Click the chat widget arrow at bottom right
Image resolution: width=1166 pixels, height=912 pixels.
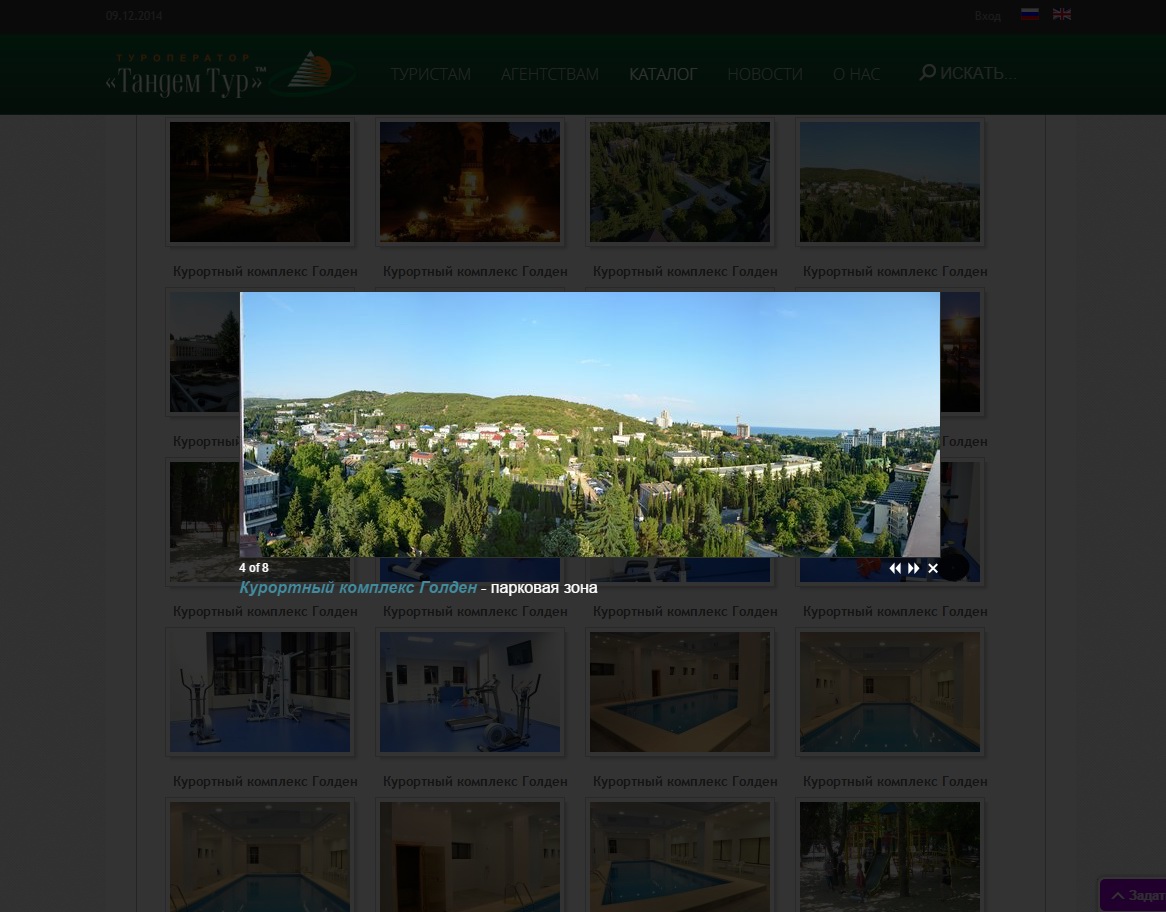[1118, 895]
